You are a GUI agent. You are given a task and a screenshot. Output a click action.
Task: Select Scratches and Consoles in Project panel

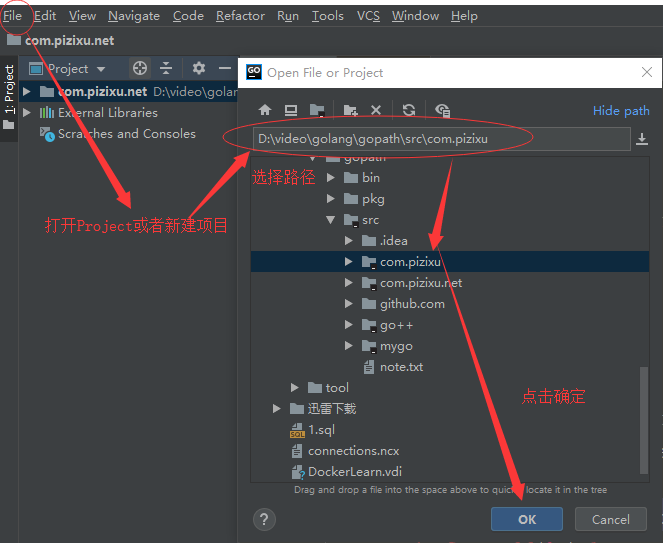[x=126, y=134]
